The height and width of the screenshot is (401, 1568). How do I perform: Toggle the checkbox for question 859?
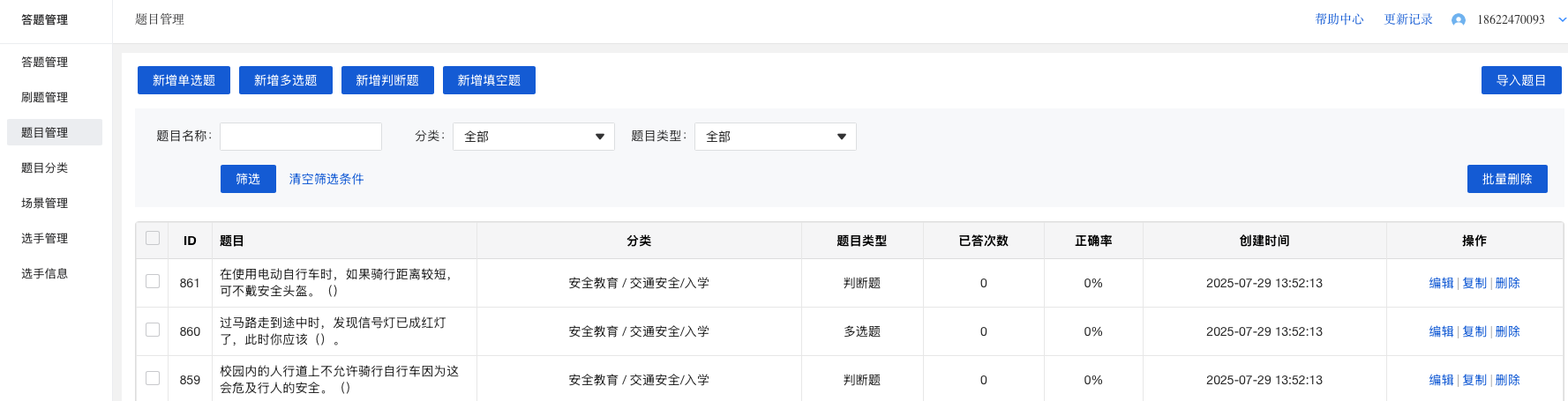(153, 378)
